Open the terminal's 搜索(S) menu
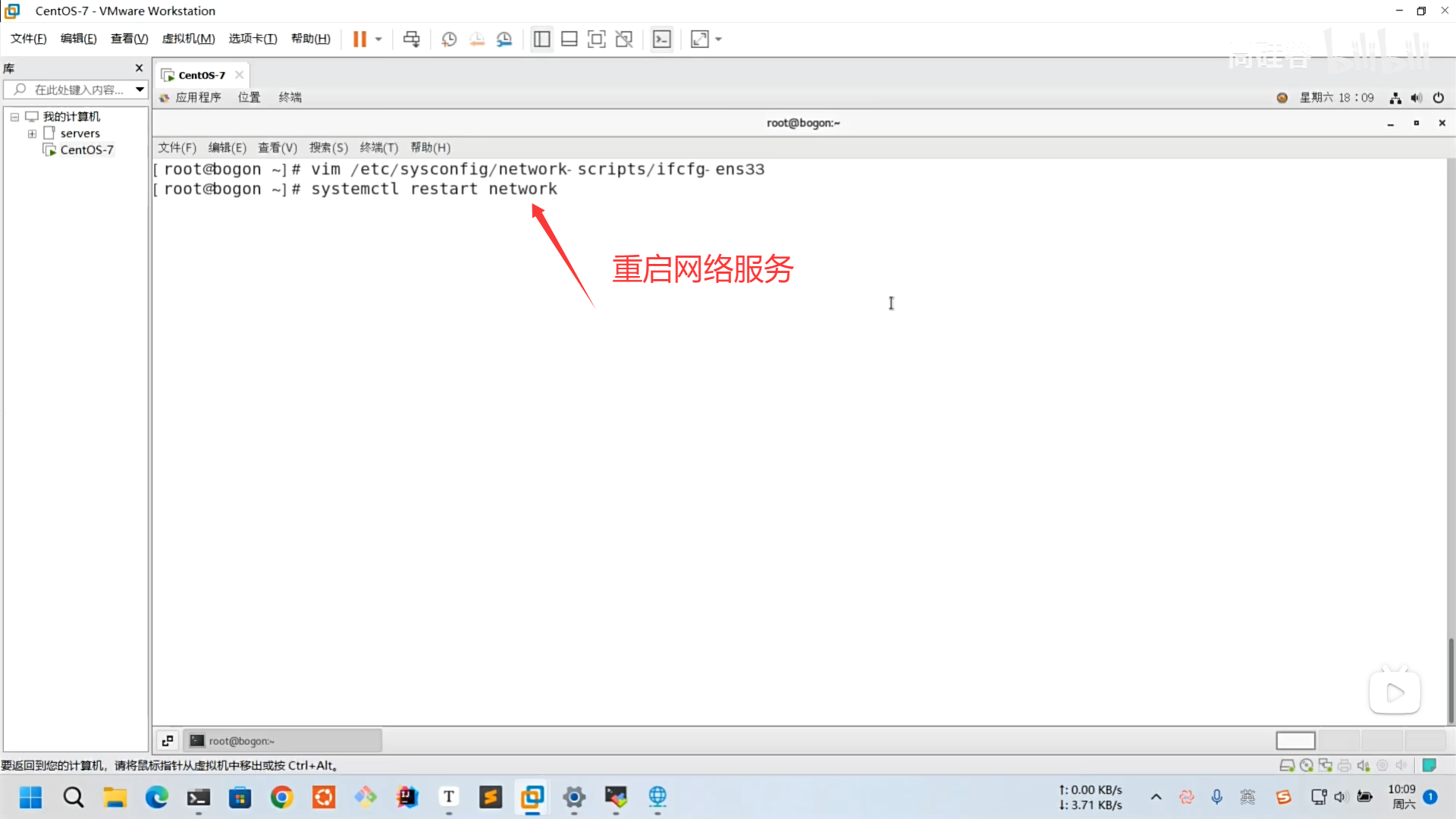The width and height of the screenshot is (1456, 819). pos(328,147)
